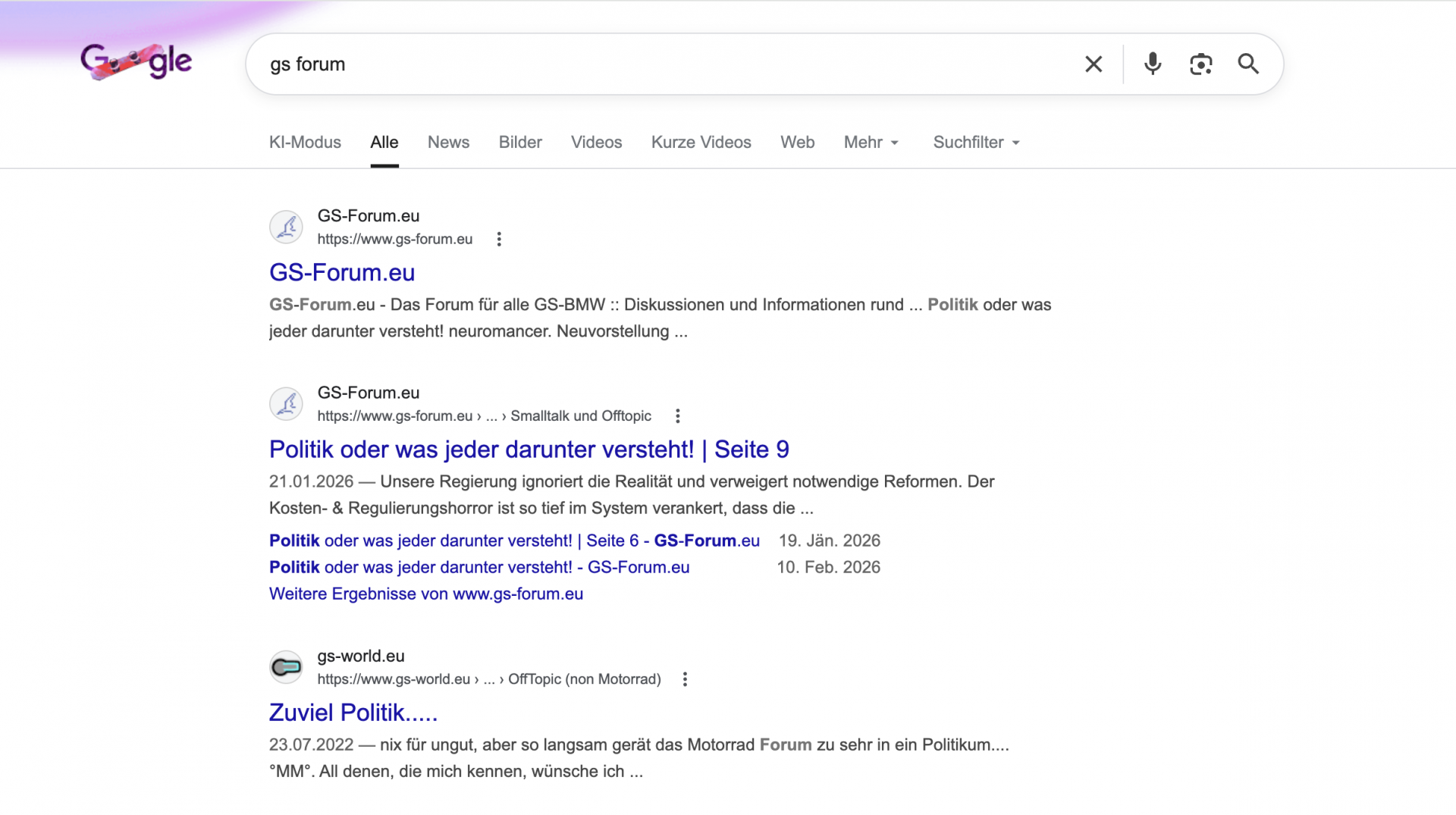Select the News results tab
This screenshot has height=815, width=1456.
click(x=448, y=142)
